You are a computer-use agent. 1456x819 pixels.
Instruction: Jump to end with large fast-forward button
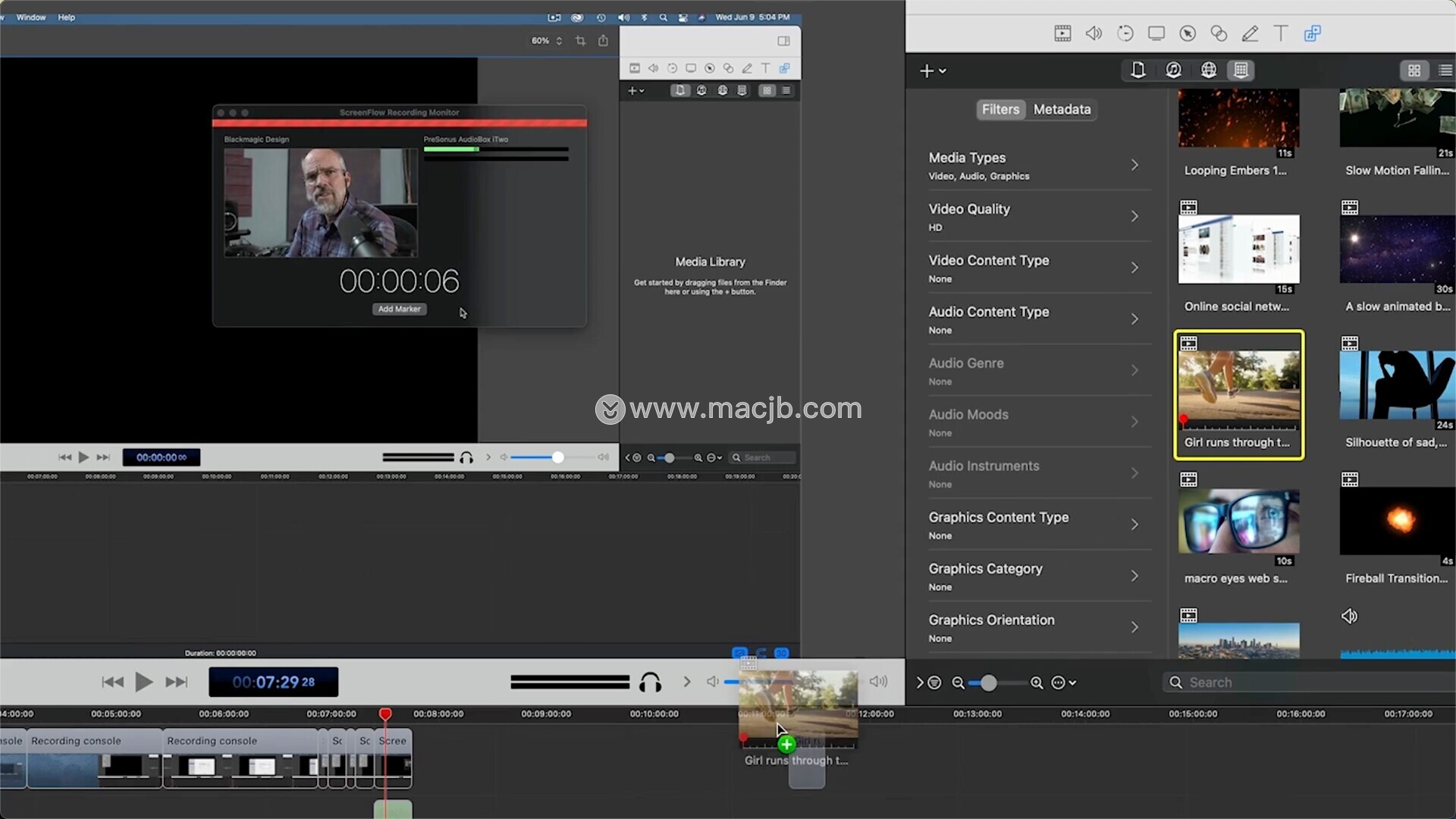(177, 682)
